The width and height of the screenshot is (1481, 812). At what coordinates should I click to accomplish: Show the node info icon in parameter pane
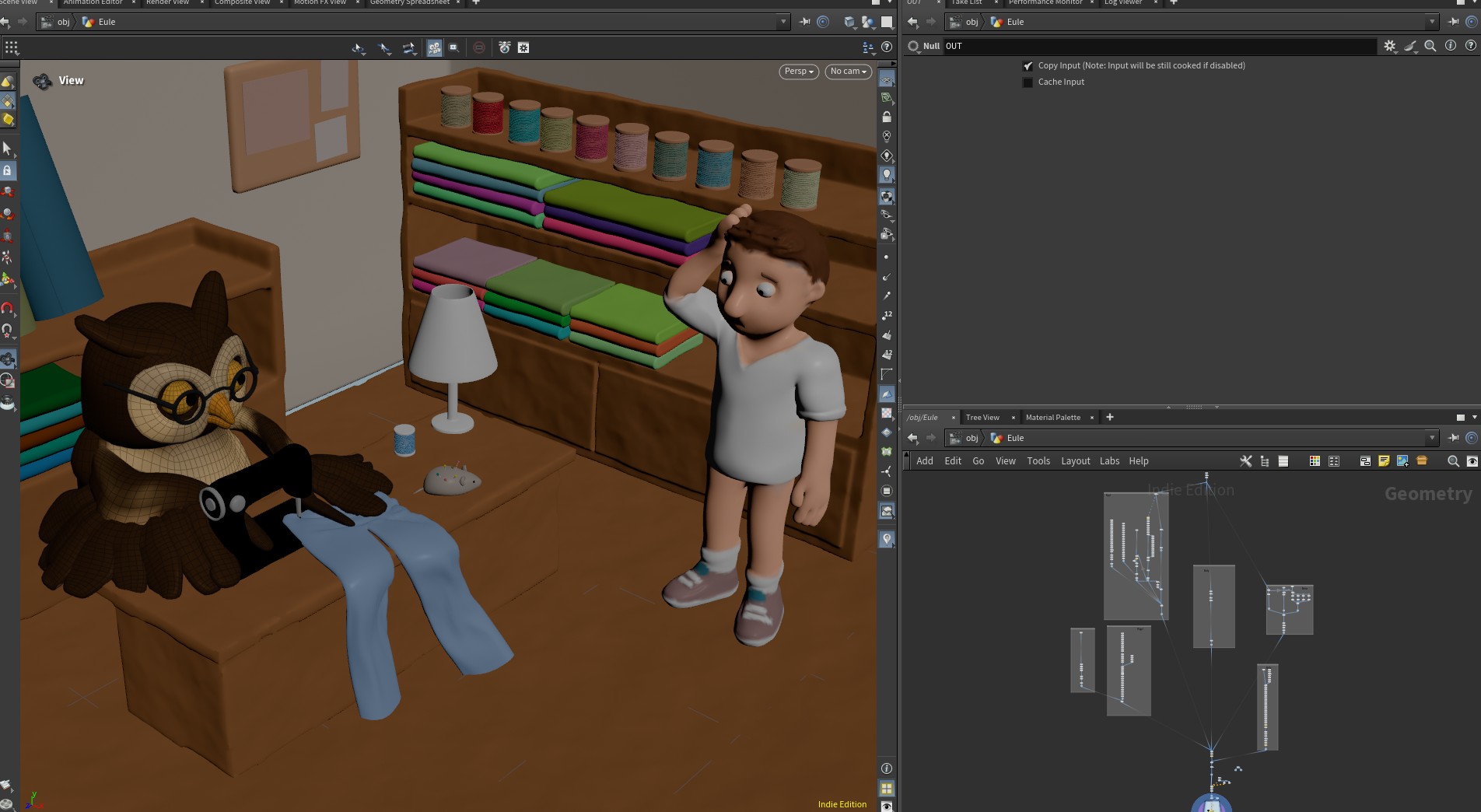pos(1450,46)
